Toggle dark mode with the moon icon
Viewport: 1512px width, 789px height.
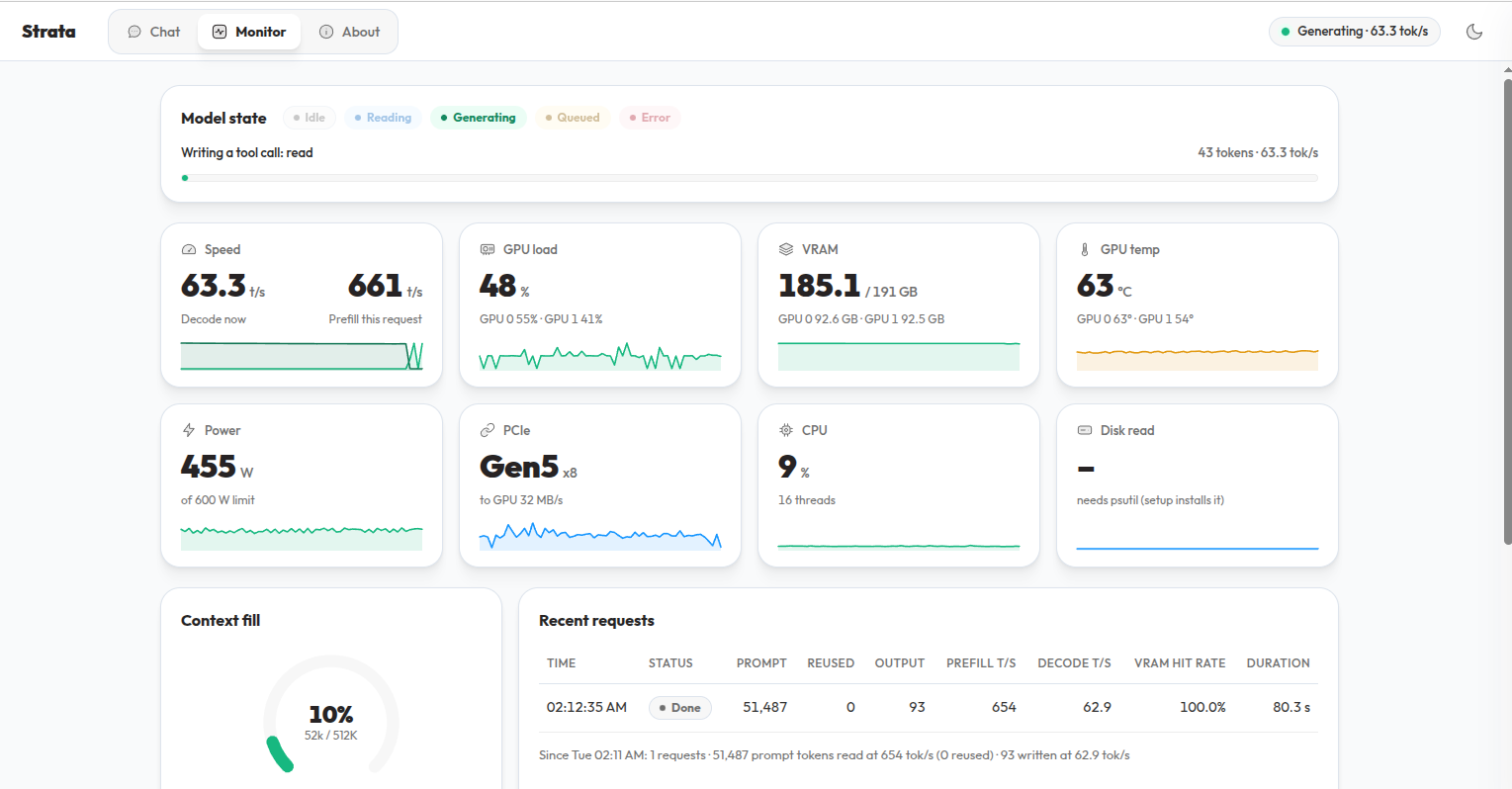pyautogui.click(x=1474, y=32)
